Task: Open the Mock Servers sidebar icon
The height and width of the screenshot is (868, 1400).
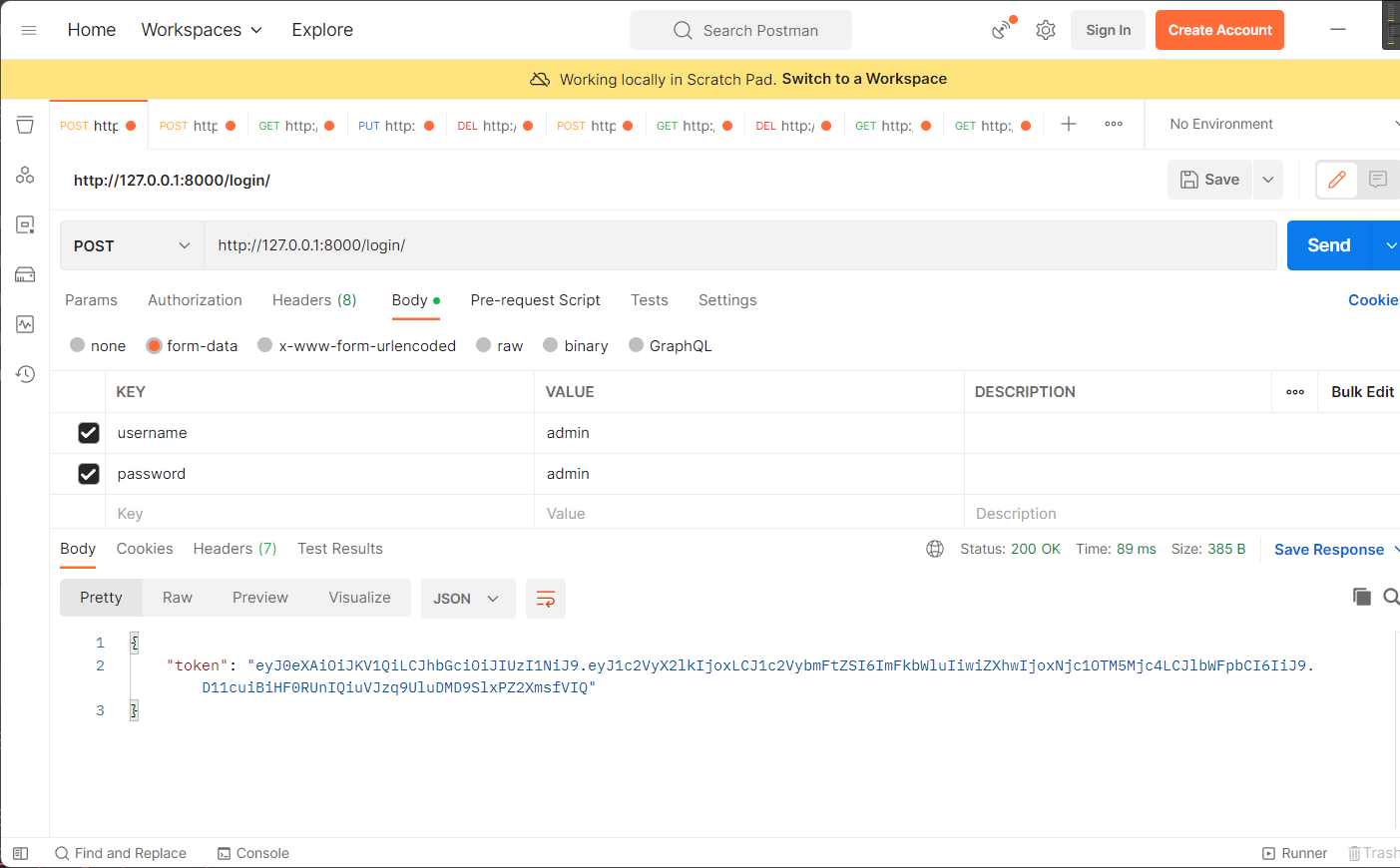Action: (x=25, y=274)
